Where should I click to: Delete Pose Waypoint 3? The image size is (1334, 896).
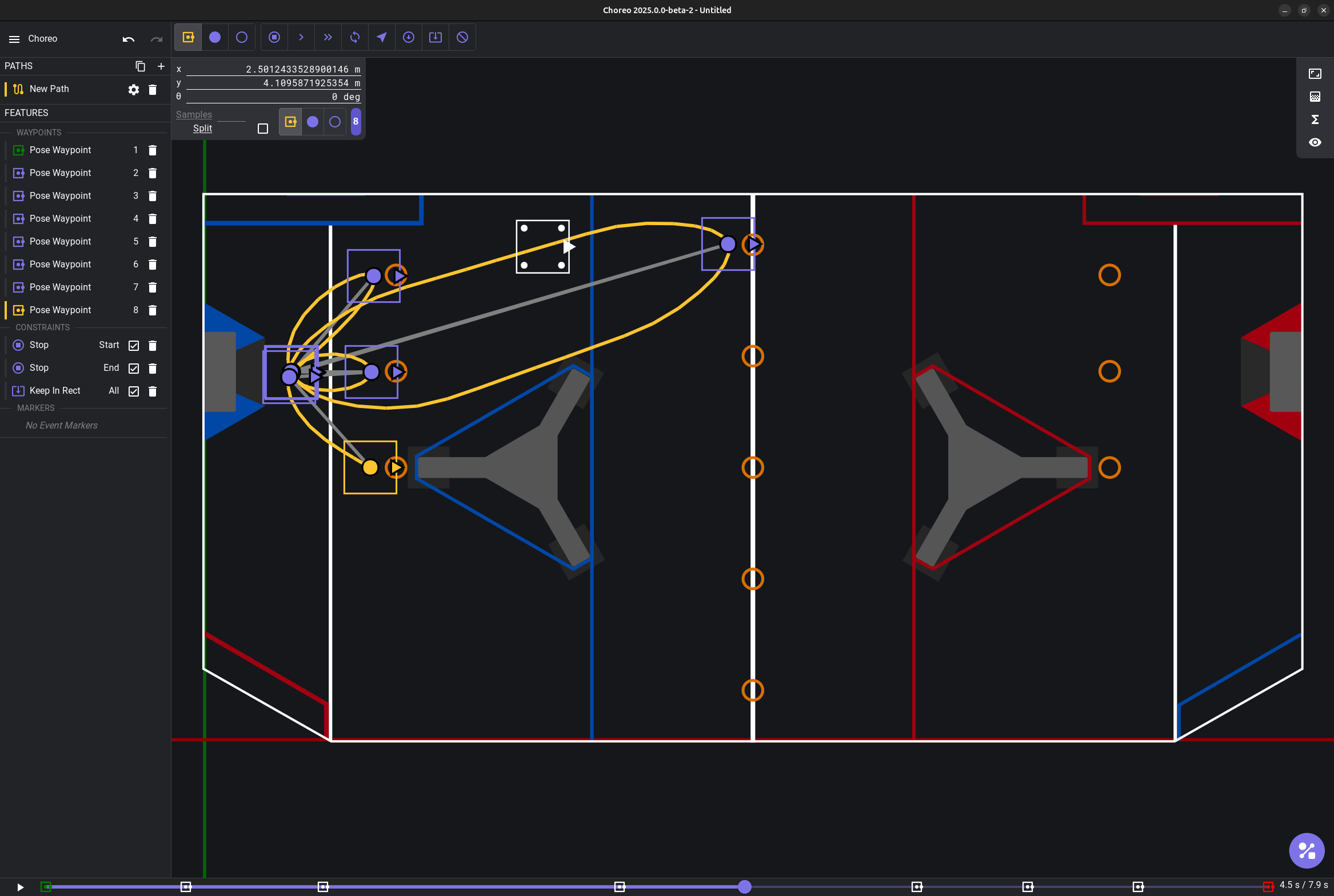click(152, 195)
